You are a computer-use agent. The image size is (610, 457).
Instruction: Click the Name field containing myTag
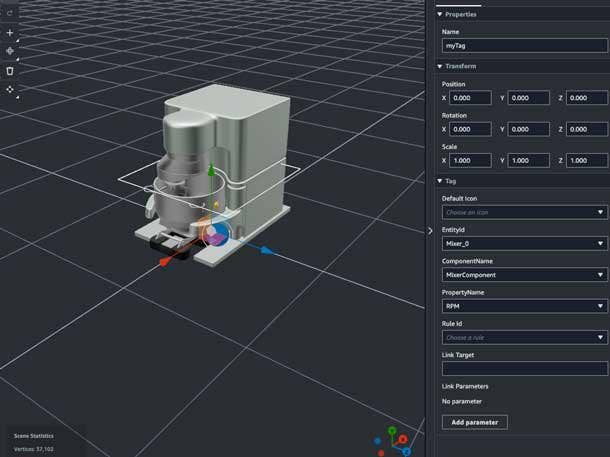coord(524,46)
